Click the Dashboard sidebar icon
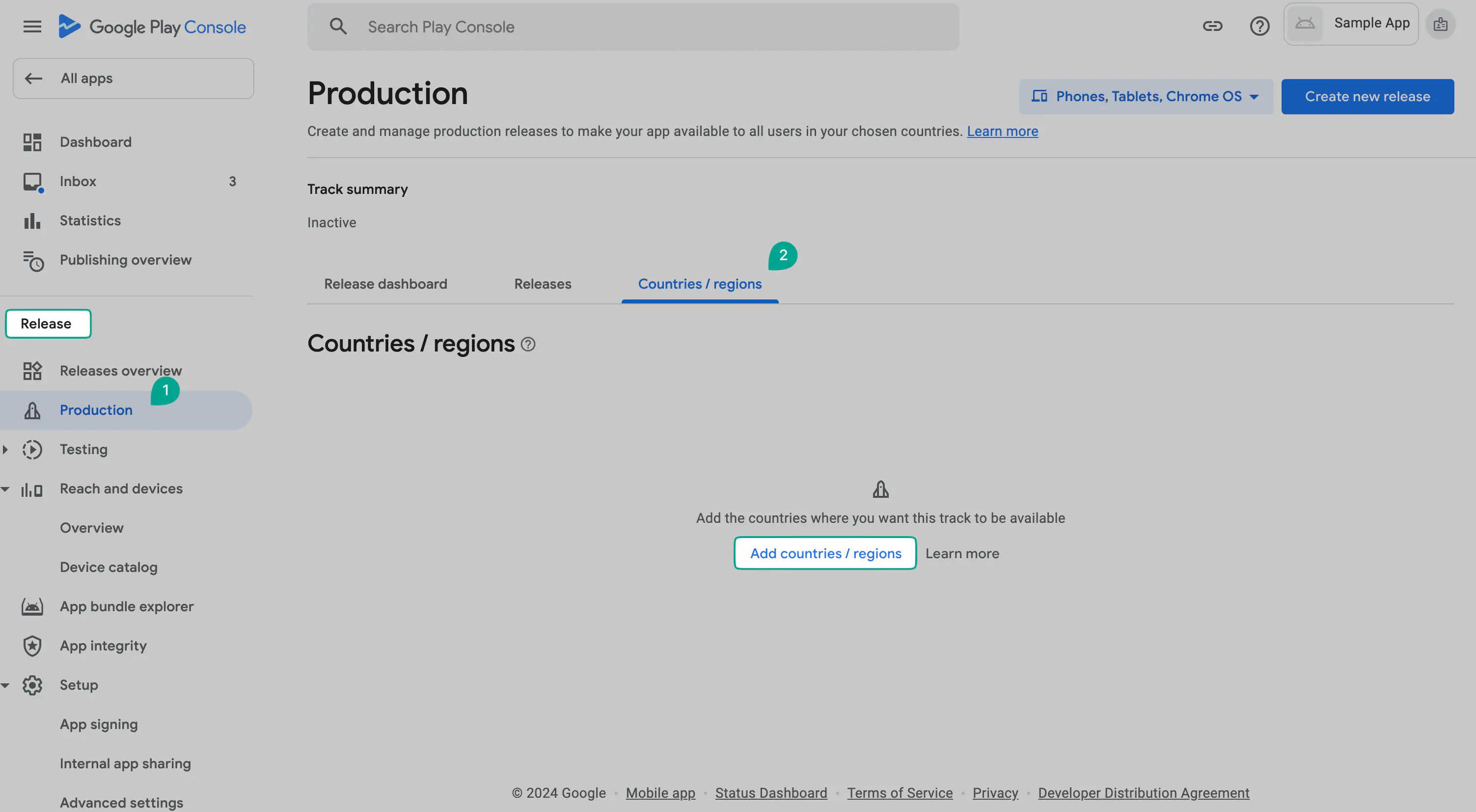This screenshot has width=1476, height=812. (32, 142)
